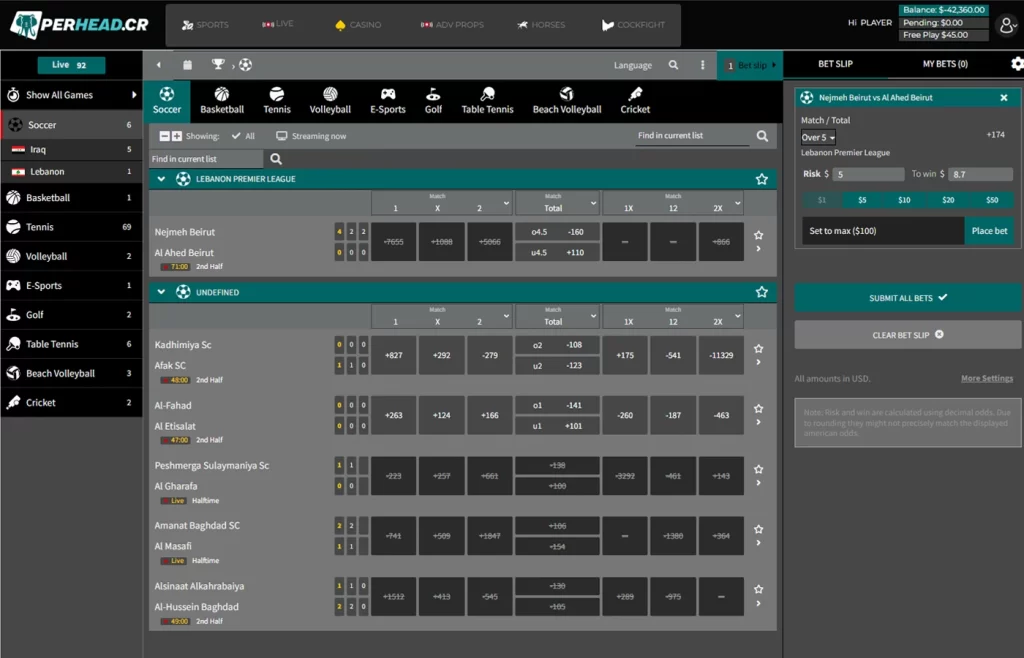Open the trophy competitions icon
The image size is (1024, 658).
pyautogui.click(x=218, y=65)
